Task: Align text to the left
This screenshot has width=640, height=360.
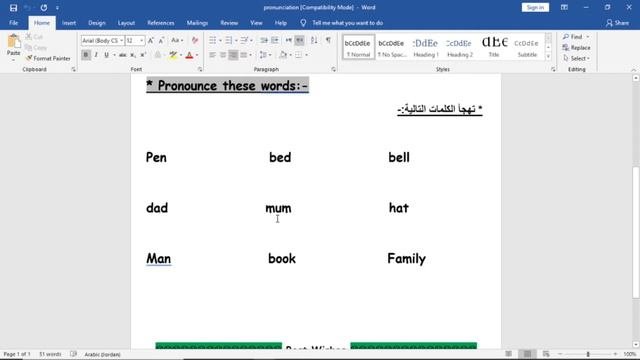Action: tap(212, 55)
